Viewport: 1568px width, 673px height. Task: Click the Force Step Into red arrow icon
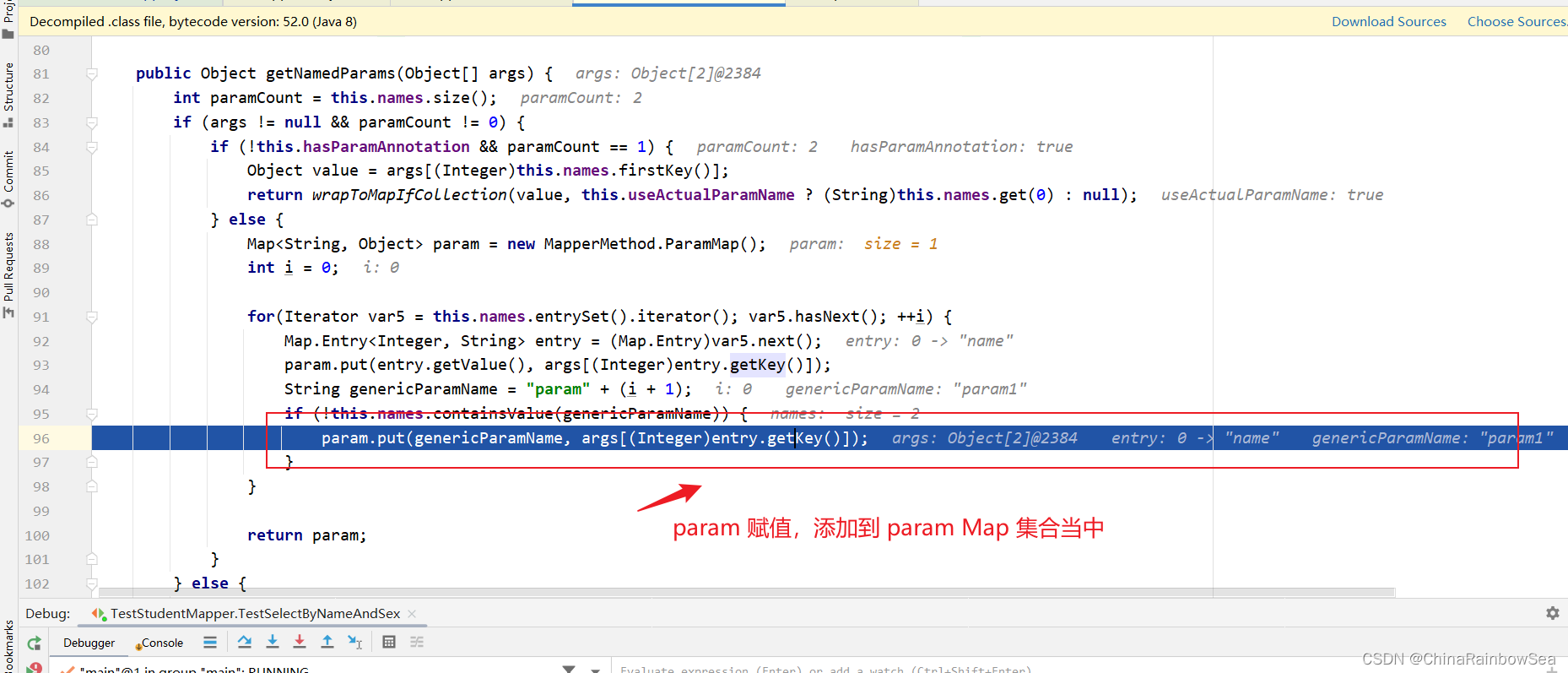(x=300, y=642)
